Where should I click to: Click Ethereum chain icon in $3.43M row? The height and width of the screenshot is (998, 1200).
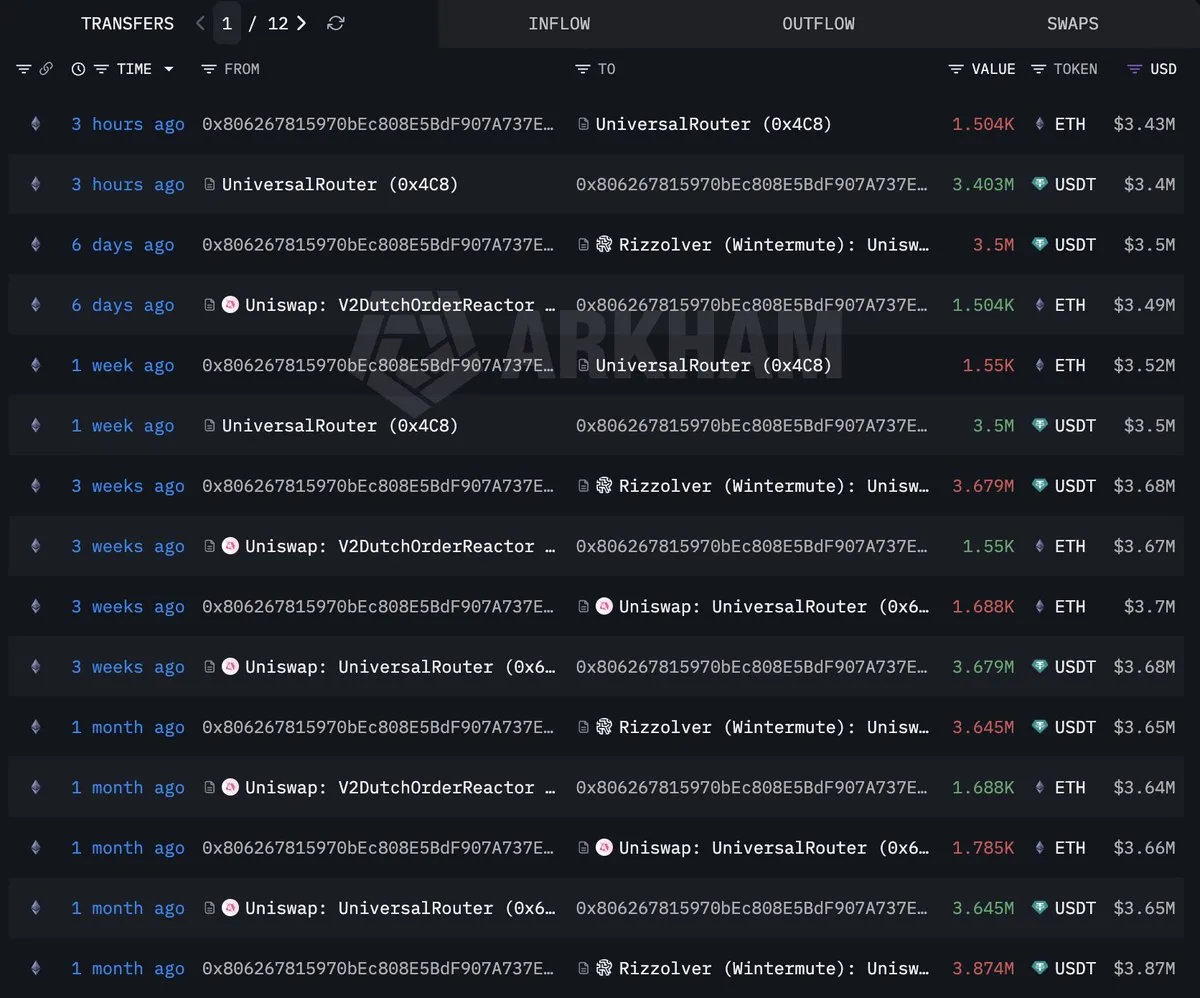[36, 124]
